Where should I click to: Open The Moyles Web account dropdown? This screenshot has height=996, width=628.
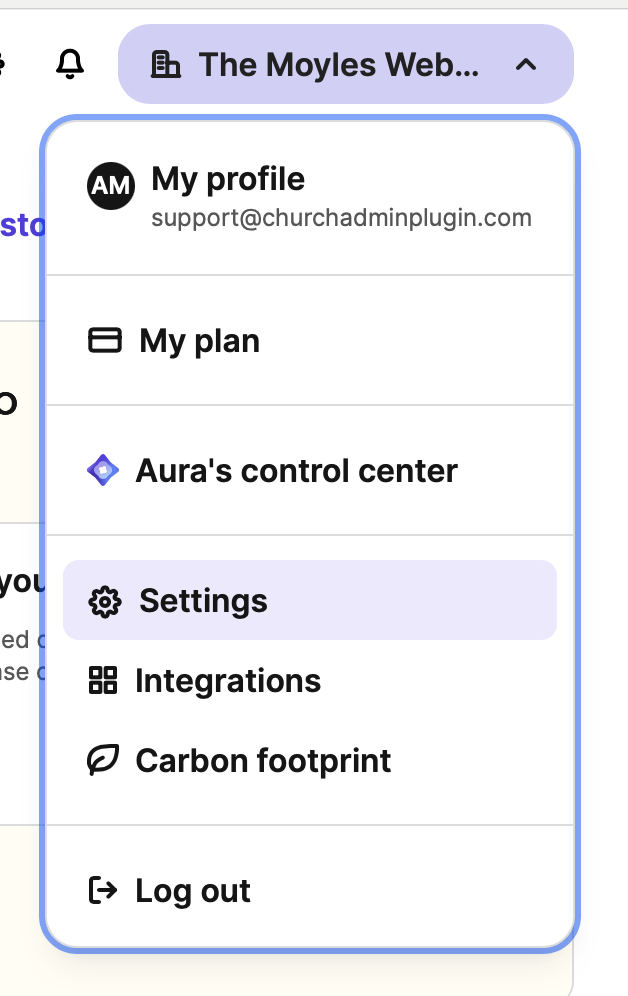340,65
